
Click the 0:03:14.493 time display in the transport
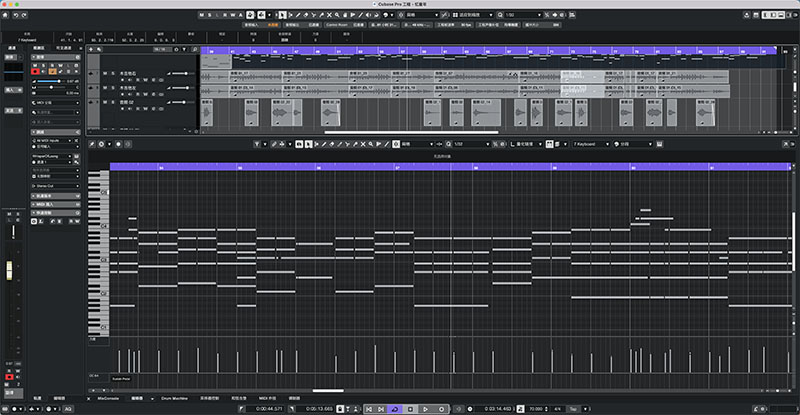(495, 409)
